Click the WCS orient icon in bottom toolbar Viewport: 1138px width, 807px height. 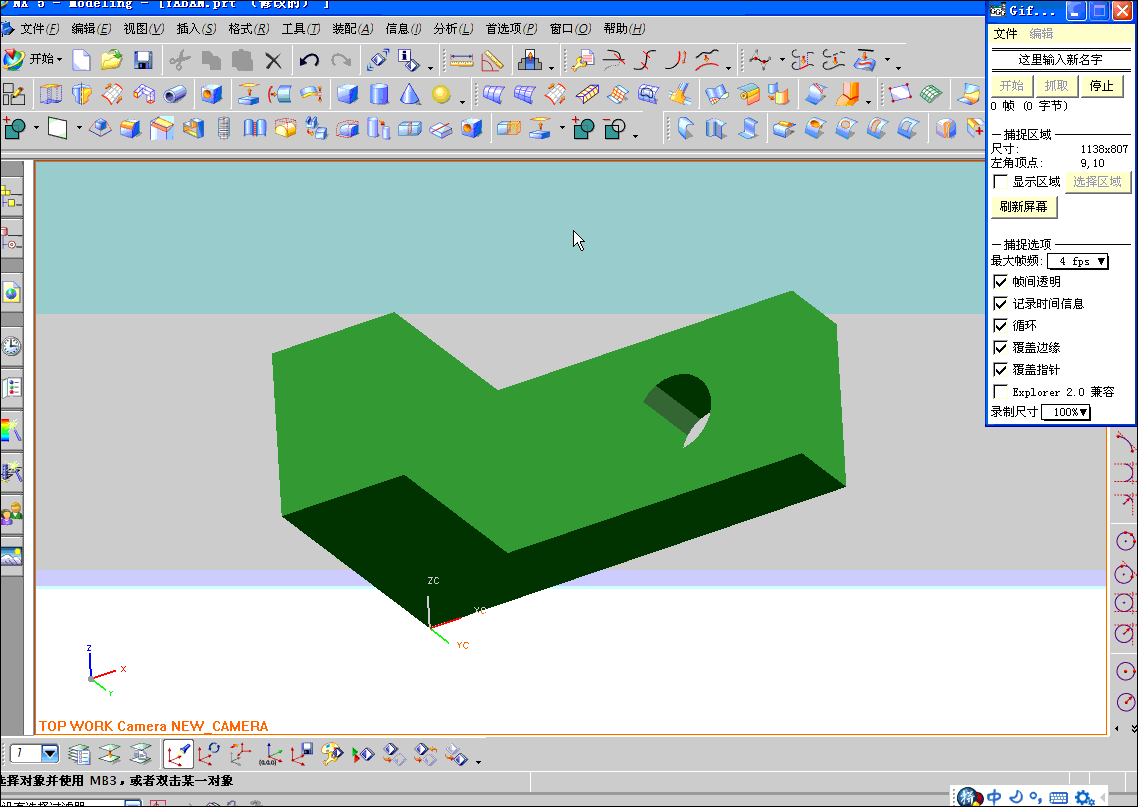click(178, 755)
